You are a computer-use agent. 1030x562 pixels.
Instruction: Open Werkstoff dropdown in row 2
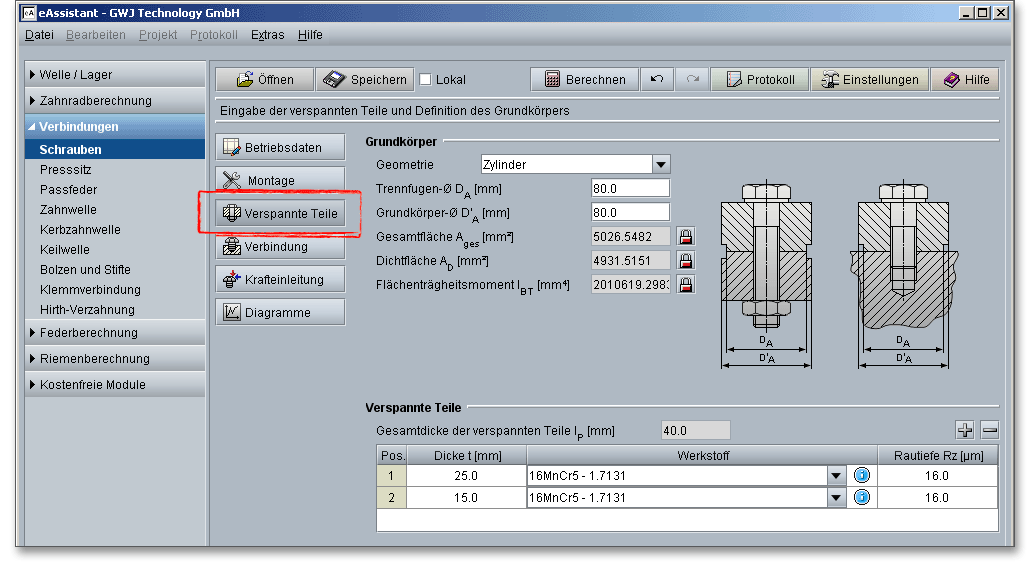click(x=837, y=498)
